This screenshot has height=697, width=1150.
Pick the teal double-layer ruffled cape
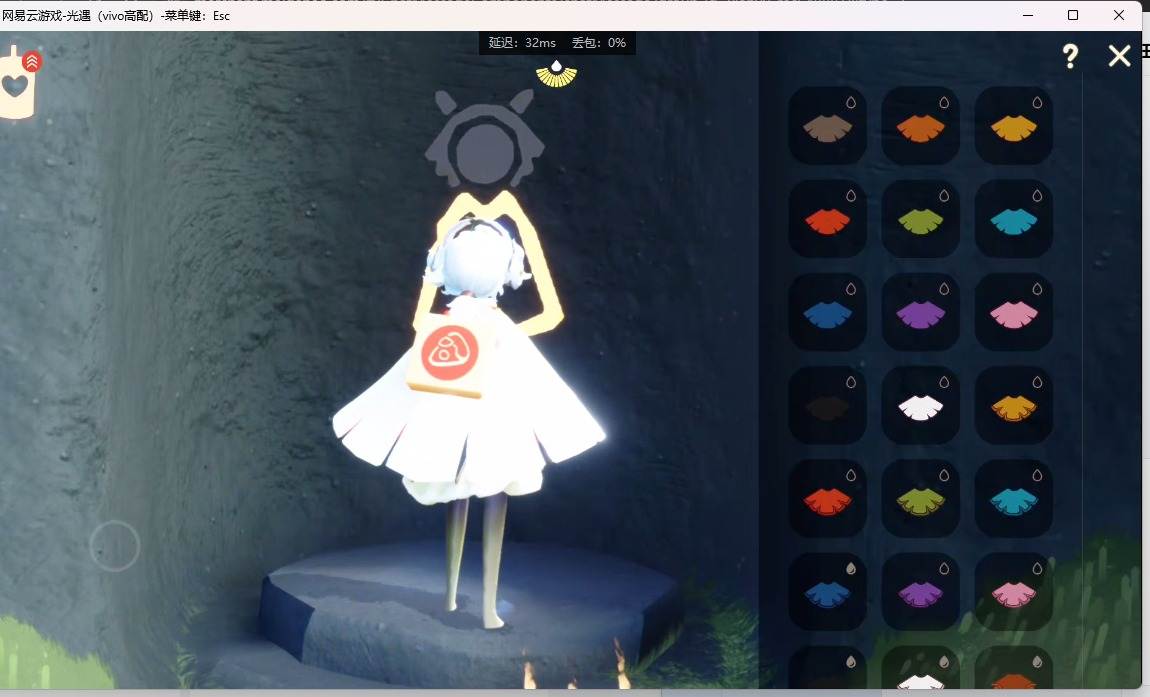[1014, 498]
